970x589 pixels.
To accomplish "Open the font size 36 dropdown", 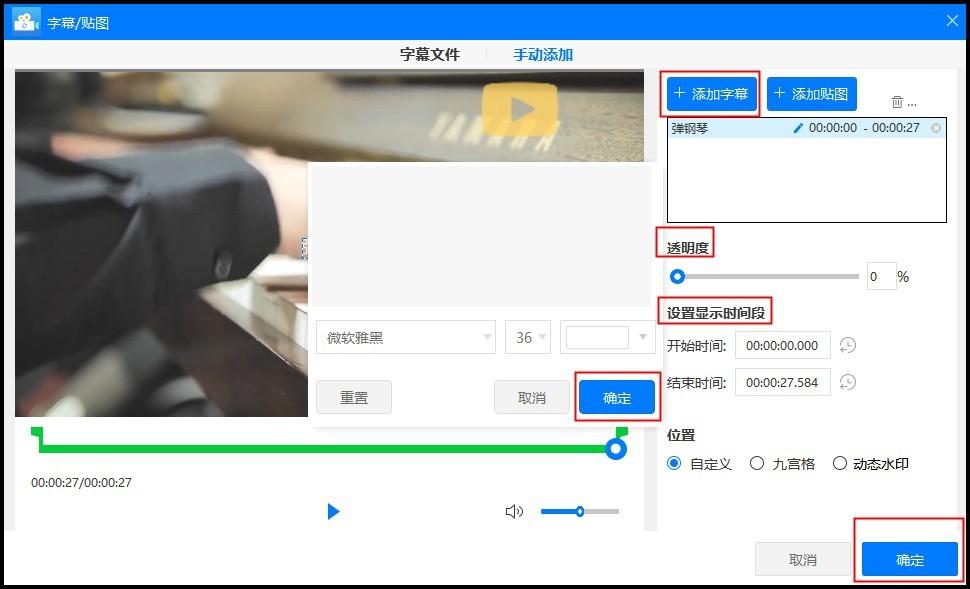I will (528, 337).
